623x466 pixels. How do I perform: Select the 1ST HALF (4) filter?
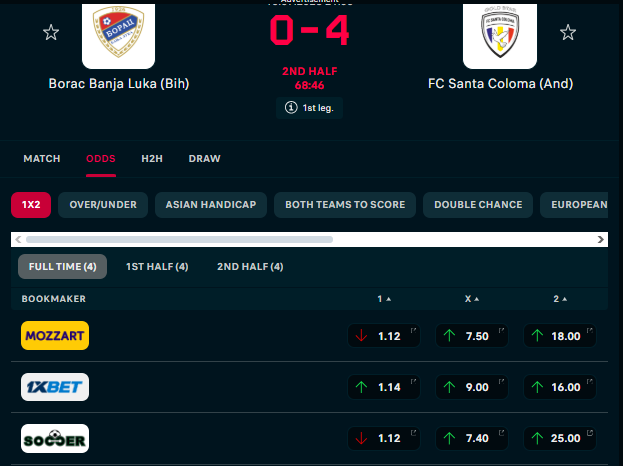coord(157,267)
